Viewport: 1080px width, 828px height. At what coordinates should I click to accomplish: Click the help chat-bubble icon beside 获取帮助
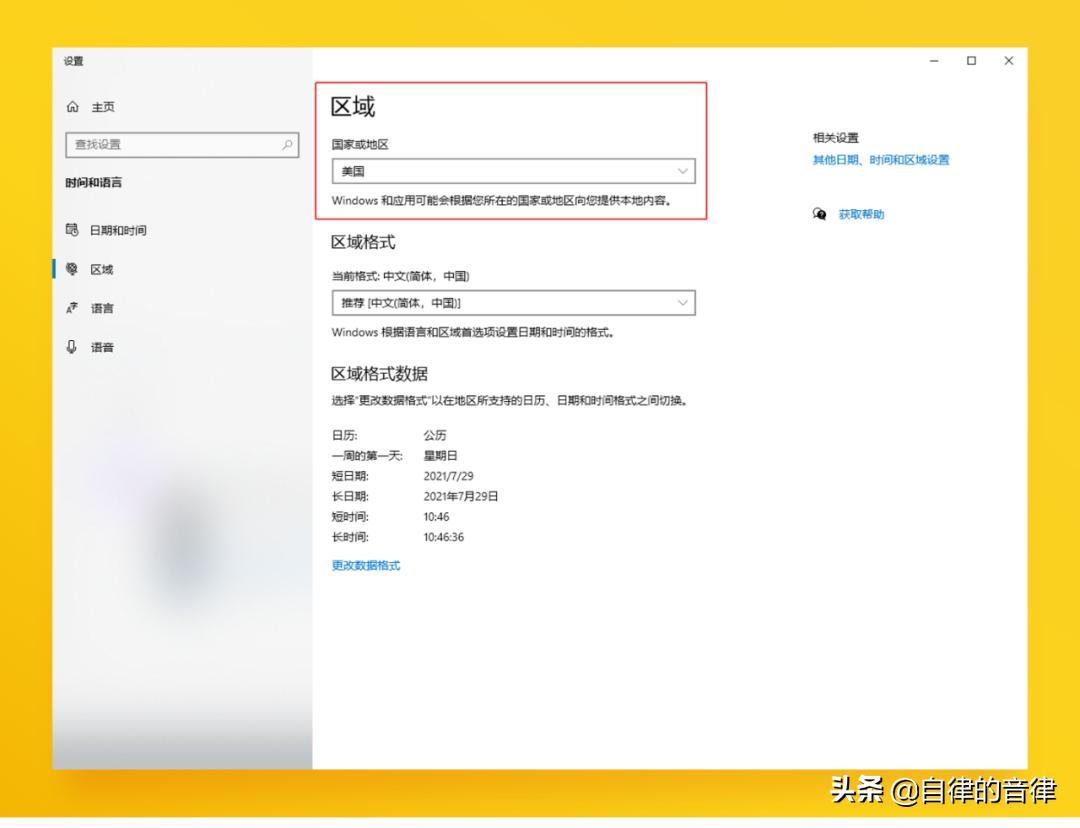[x=820, y=214]
